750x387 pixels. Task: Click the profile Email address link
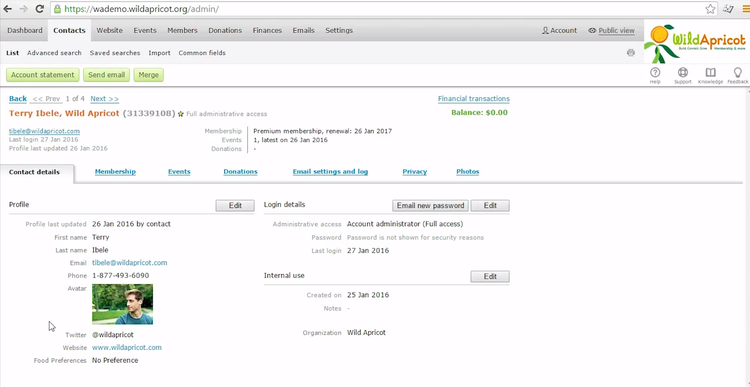click(x=130, y=263)
